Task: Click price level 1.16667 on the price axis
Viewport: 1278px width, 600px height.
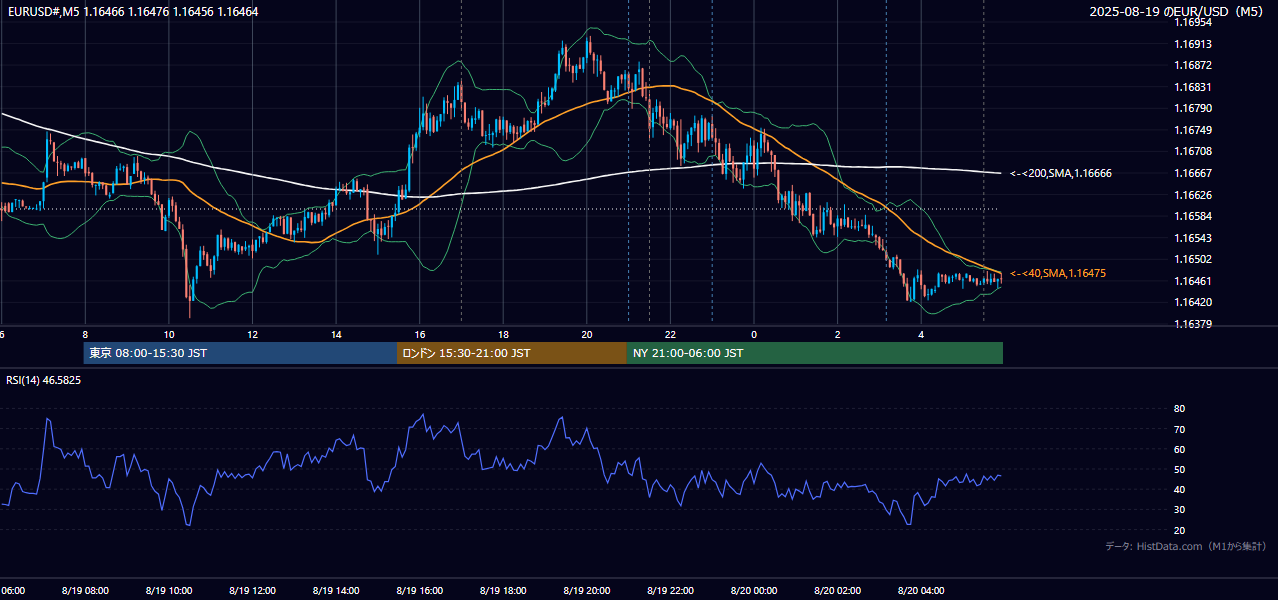Action: [1192, 173]
